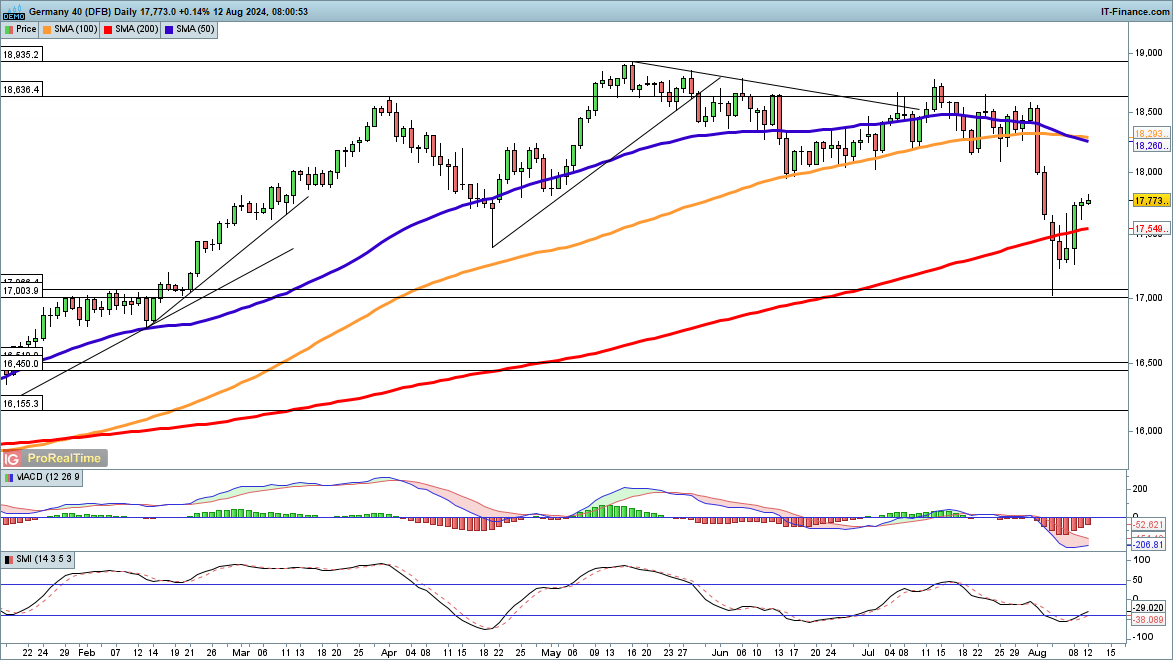Select the blue SMA (50) legend item
This screenshot has height=660, width=1173.
[185, 30]
